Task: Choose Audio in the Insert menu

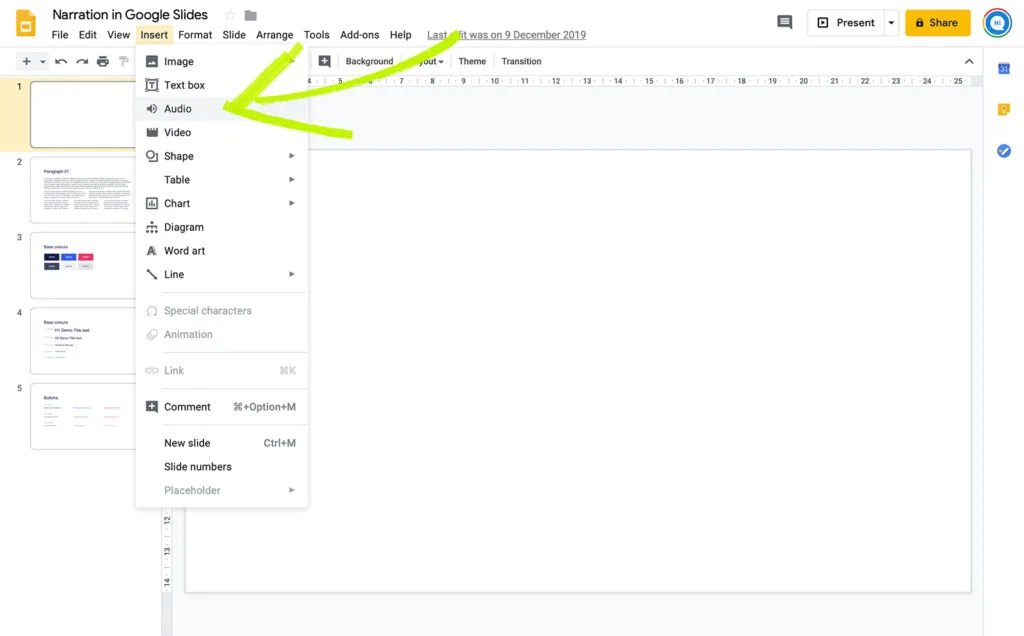Action: (x=221, y=108)
